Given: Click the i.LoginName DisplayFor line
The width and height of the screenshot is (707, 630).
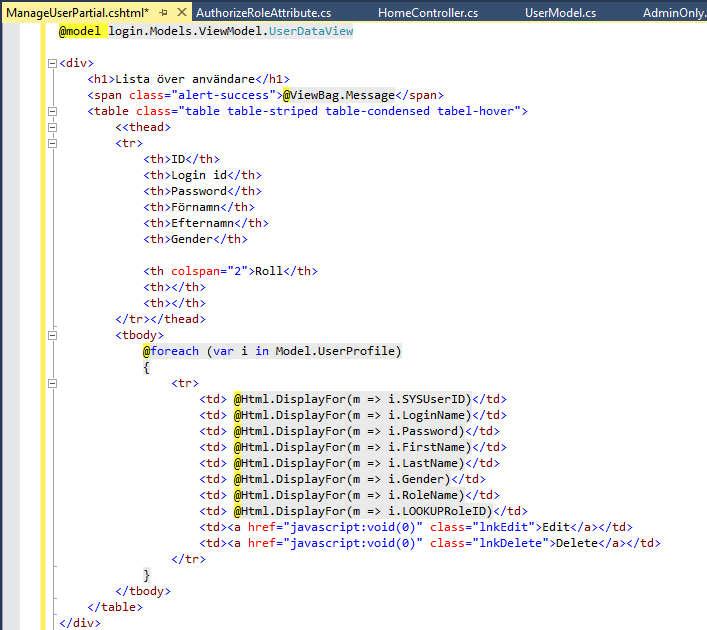Looking at the screenshot, I should point(353,415).
